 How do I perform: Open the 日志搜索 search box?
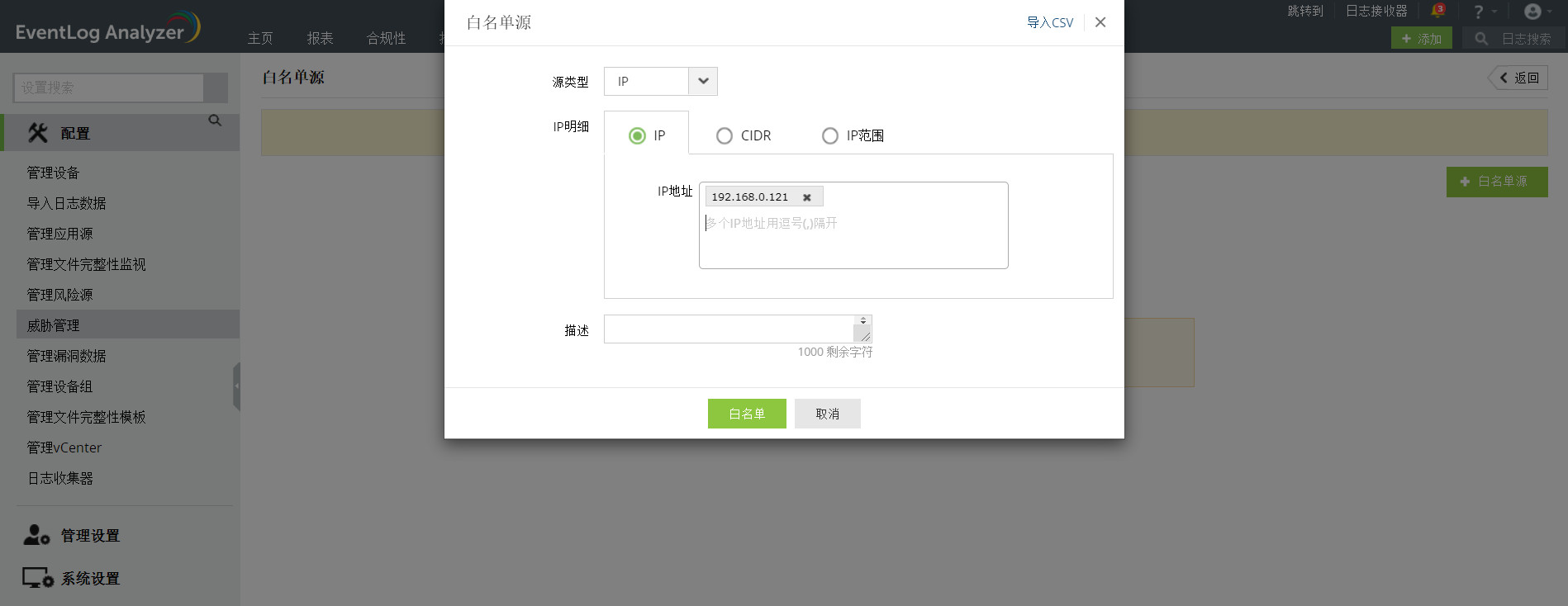[1513, 38]
